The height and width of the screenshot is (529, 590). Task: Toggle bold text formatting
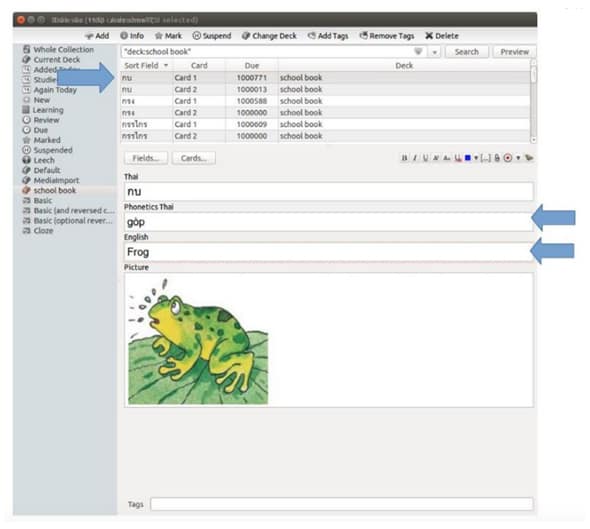(404, 158)
